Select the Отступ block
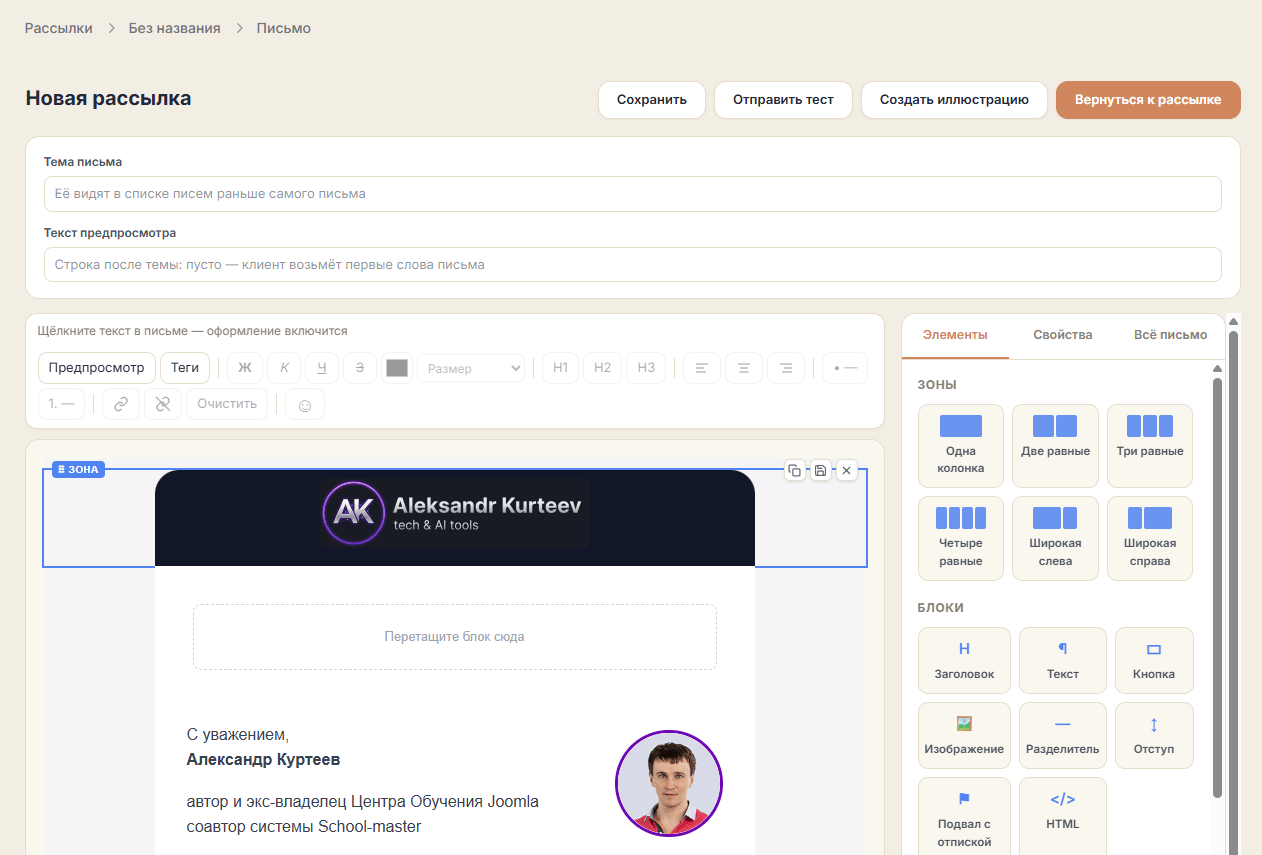1262x855 pixels. [1154, 735]
